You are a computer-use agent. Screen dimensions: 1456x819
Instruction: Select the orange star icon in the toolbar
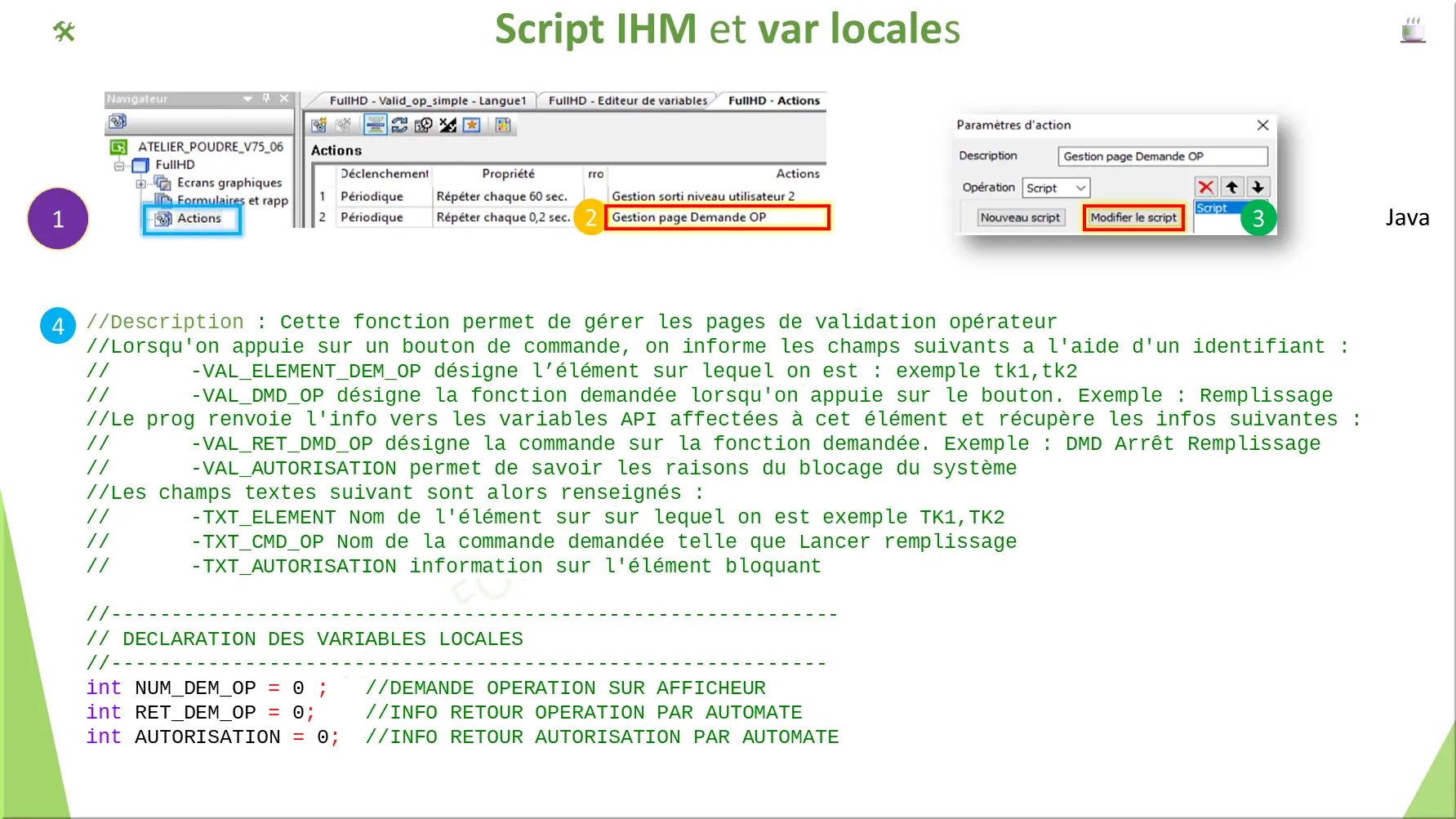(x=471, y=125)
